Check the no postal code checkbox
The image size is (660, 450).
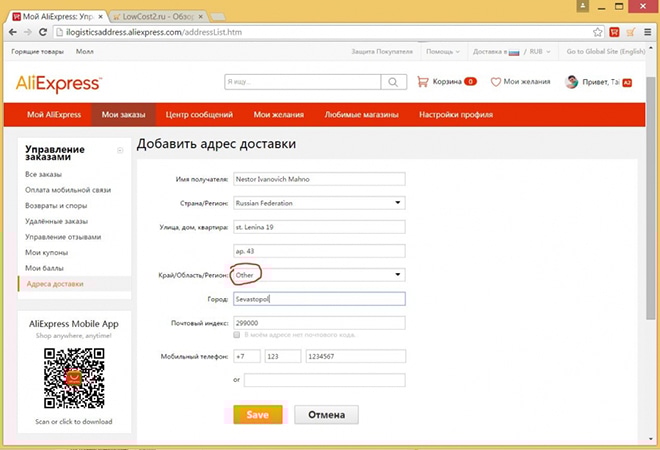point(236,335)
